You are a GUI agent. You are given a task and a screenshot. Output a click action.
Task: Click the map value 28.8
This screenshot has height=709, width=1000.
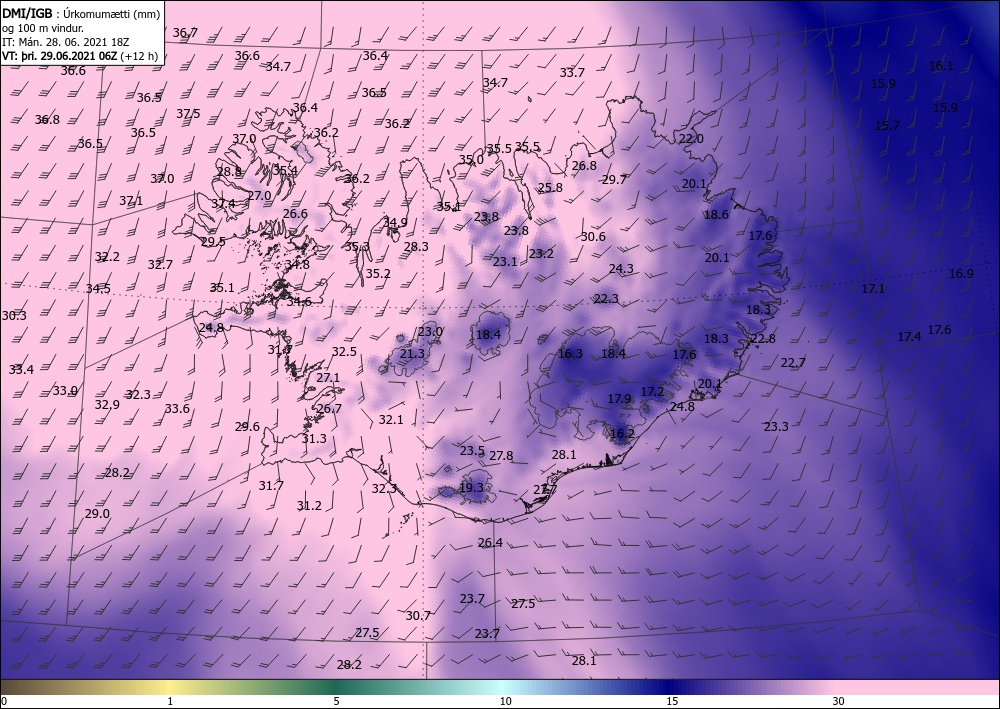(229, 172)
